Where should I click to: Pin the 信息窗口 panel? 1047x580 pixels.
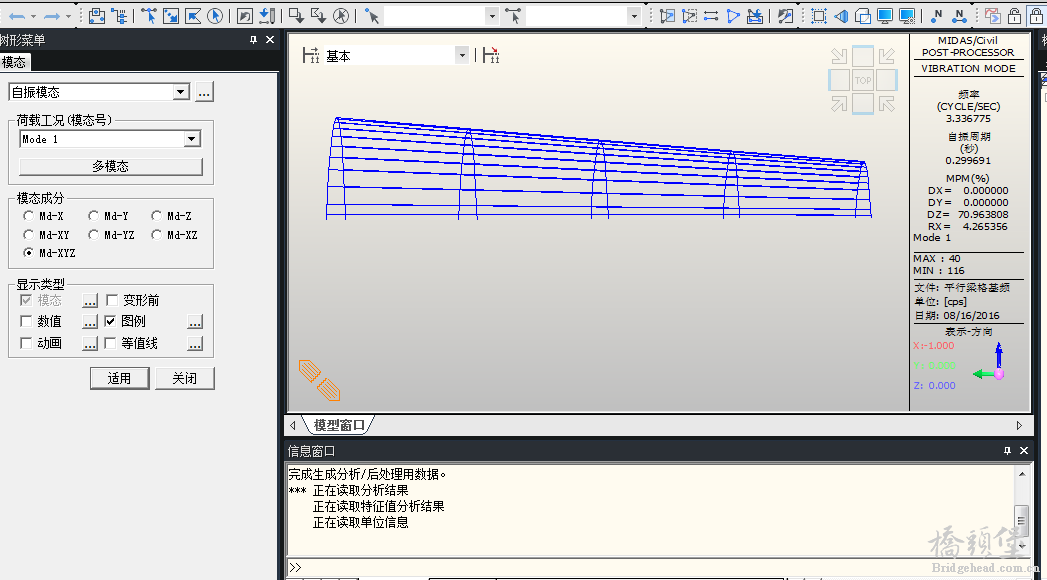coord(1007,451)
